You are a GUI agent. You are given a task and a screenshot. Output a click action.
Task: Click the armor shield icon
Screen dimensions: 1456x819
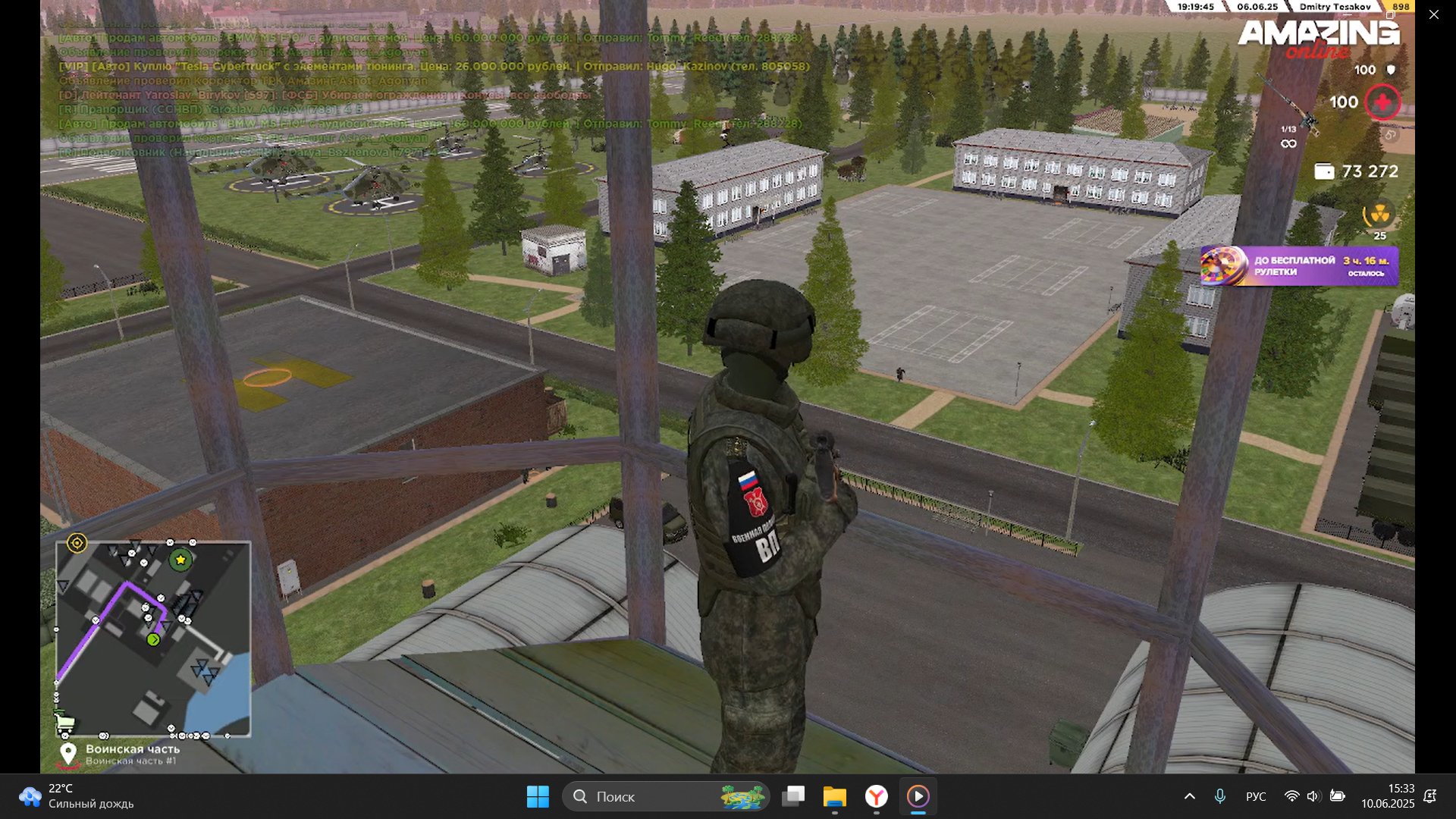pyautogui.click(x=1391, y=70)
